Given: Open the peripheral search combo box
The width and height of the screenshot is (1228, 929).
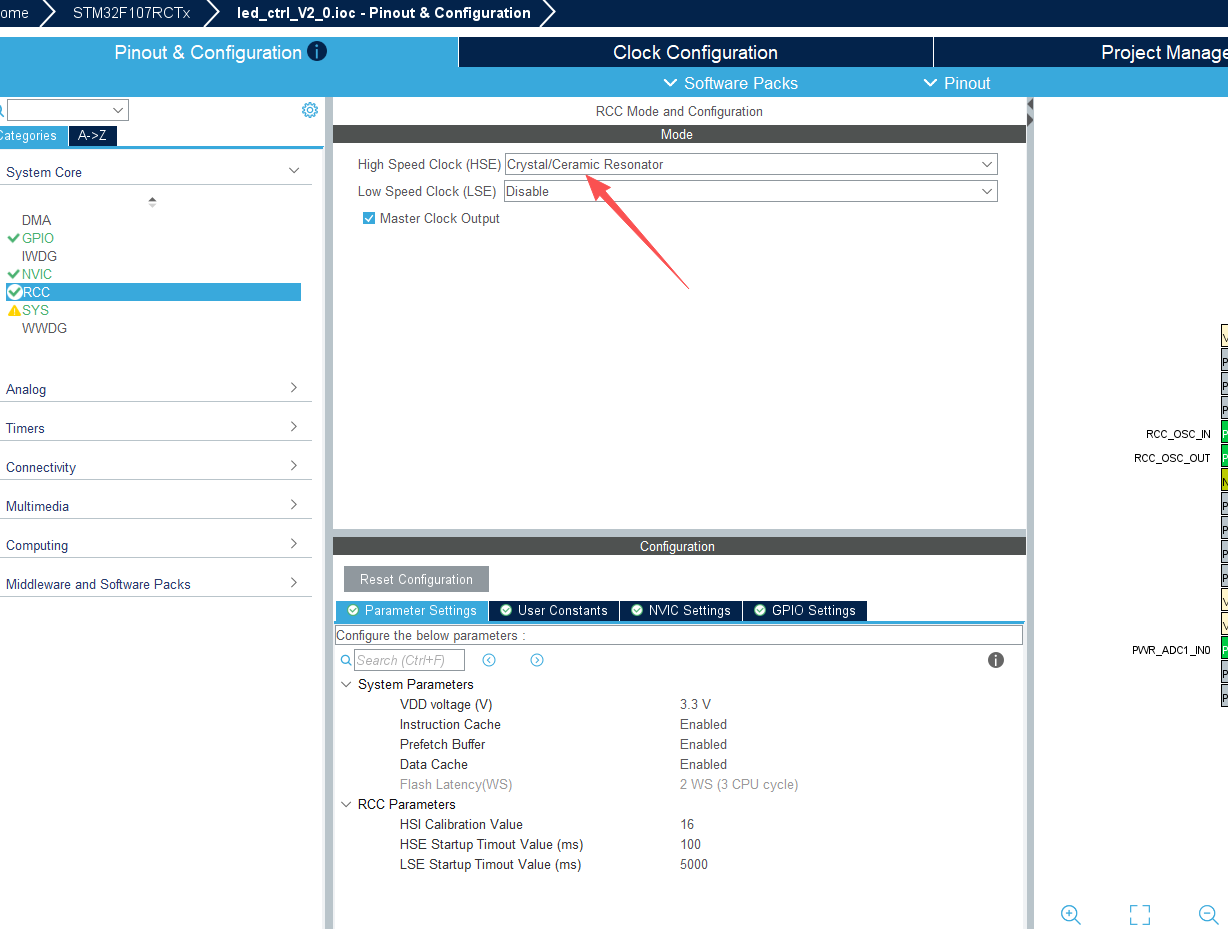Looking at the screenshot, I should [68, 110].
